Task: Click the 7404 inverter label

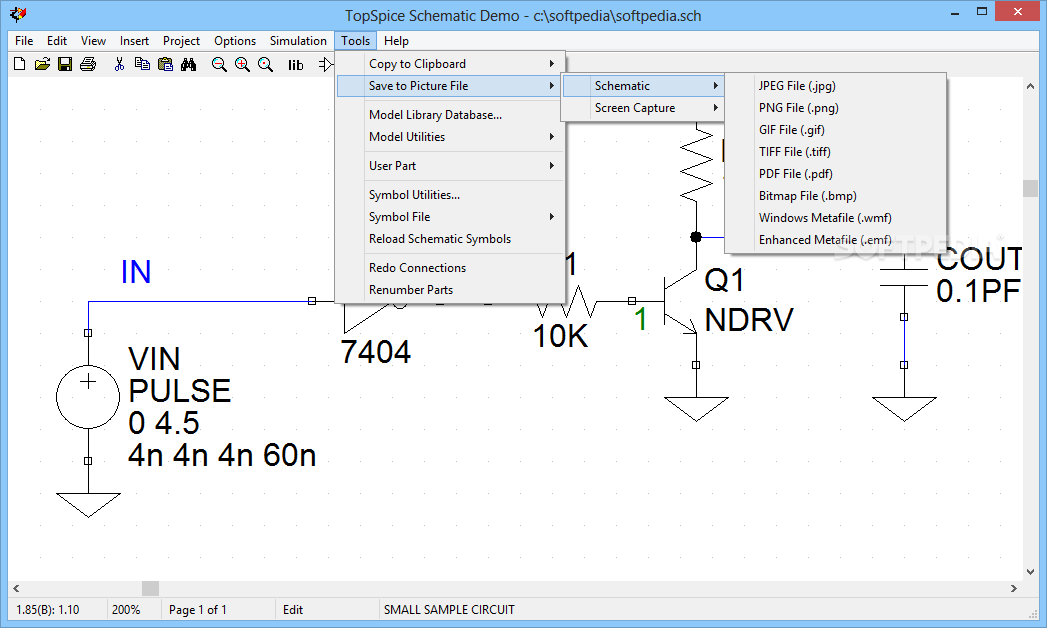Action: (376, 352)
